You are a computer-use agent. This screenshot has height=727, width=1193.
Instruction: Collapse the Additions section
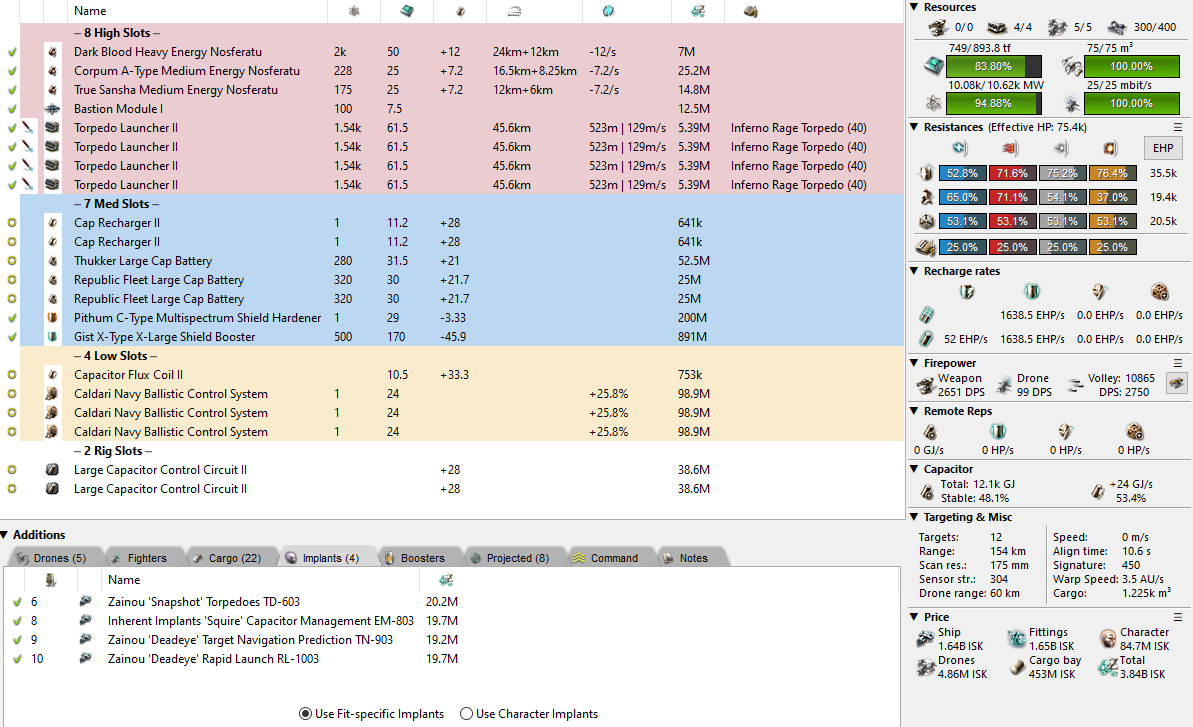6,535
